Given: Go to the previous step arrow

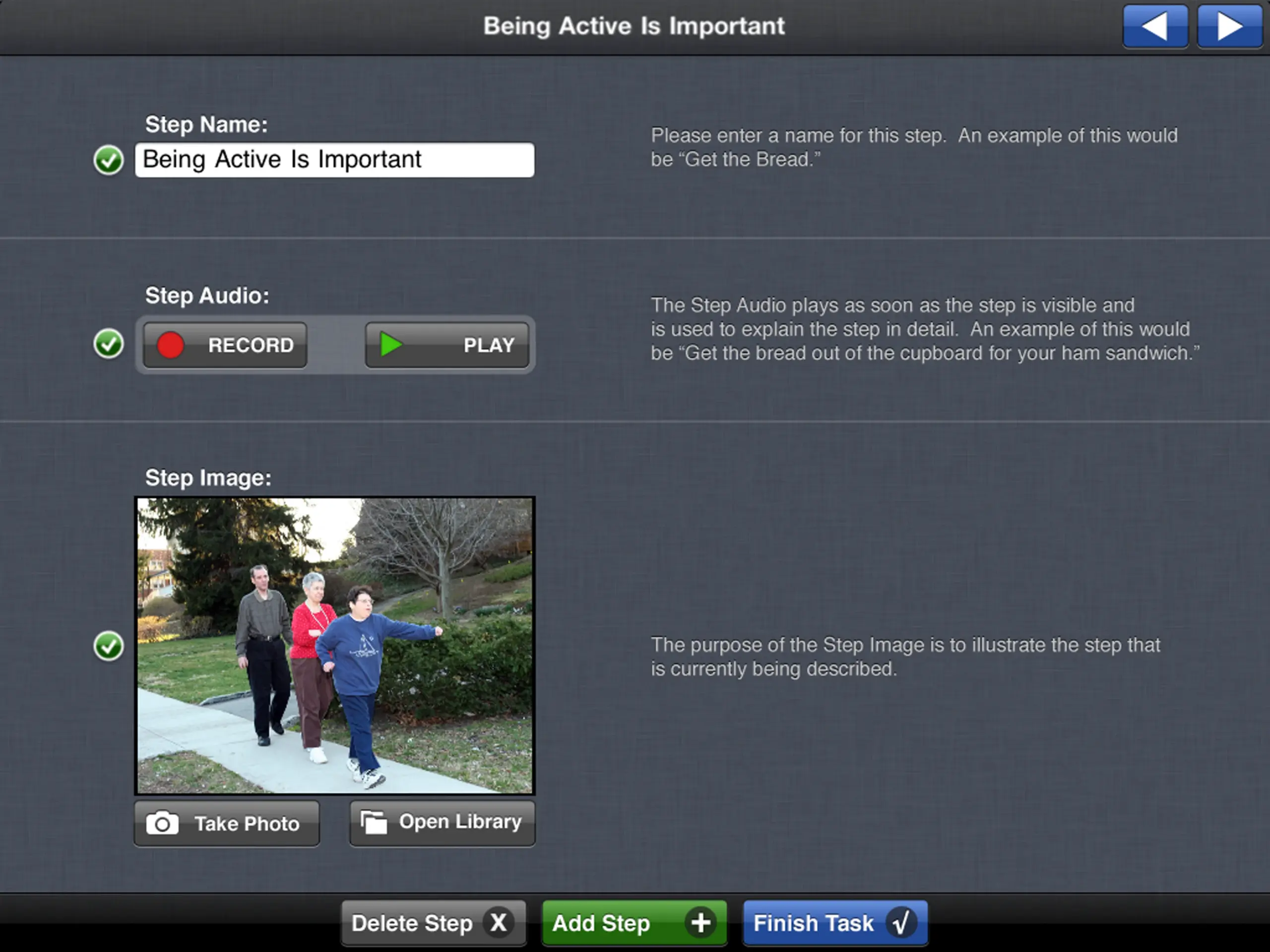Looking at the screenshot, I should pos(1155,26).
